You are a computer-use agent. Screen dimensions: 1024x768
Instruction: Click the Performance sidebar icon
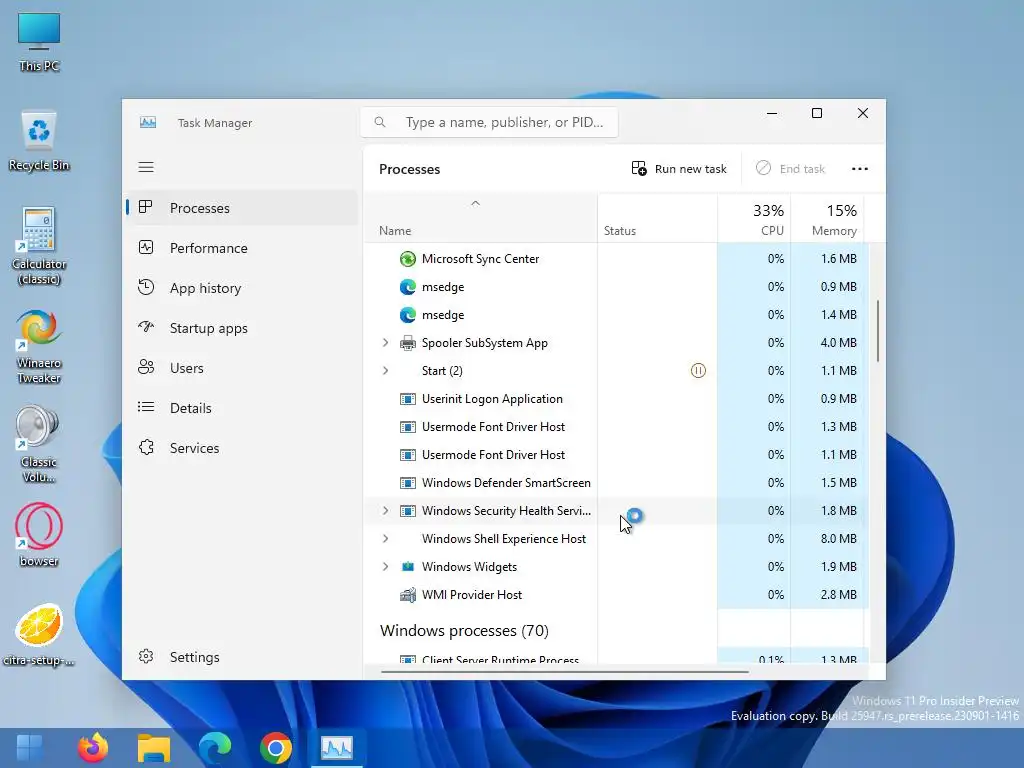146,248
